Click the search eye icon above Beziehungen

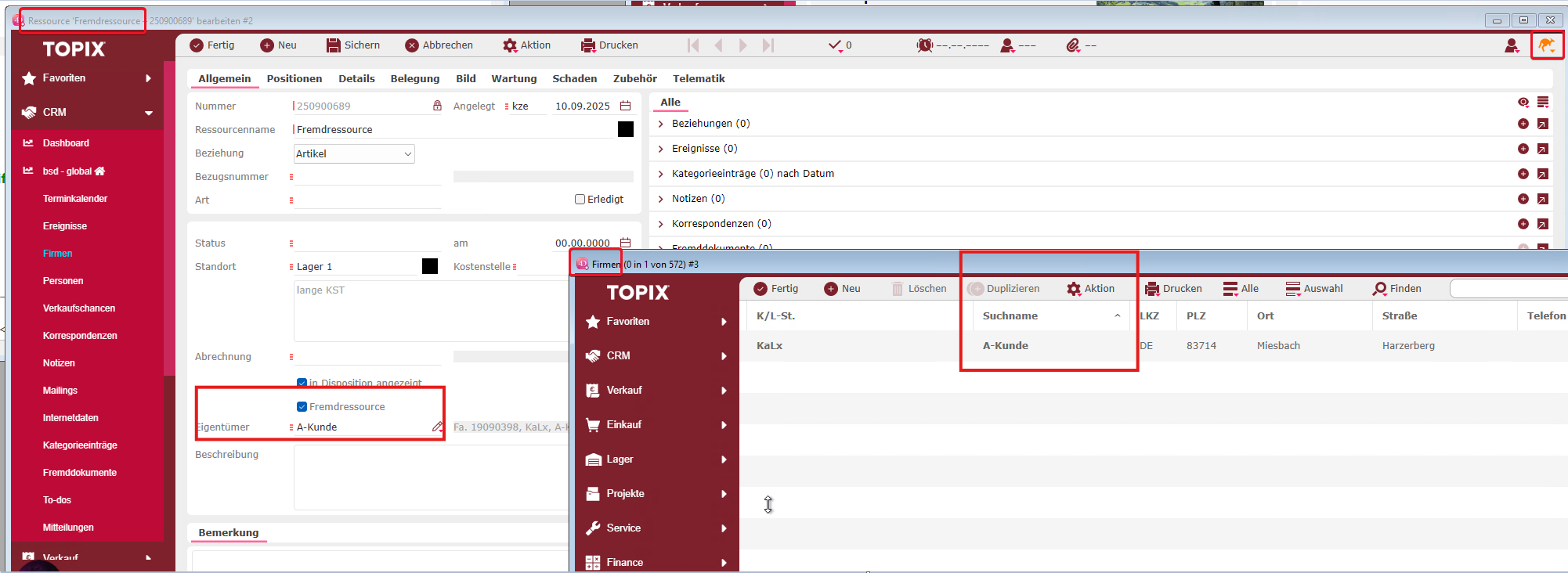click(1523, 102)
